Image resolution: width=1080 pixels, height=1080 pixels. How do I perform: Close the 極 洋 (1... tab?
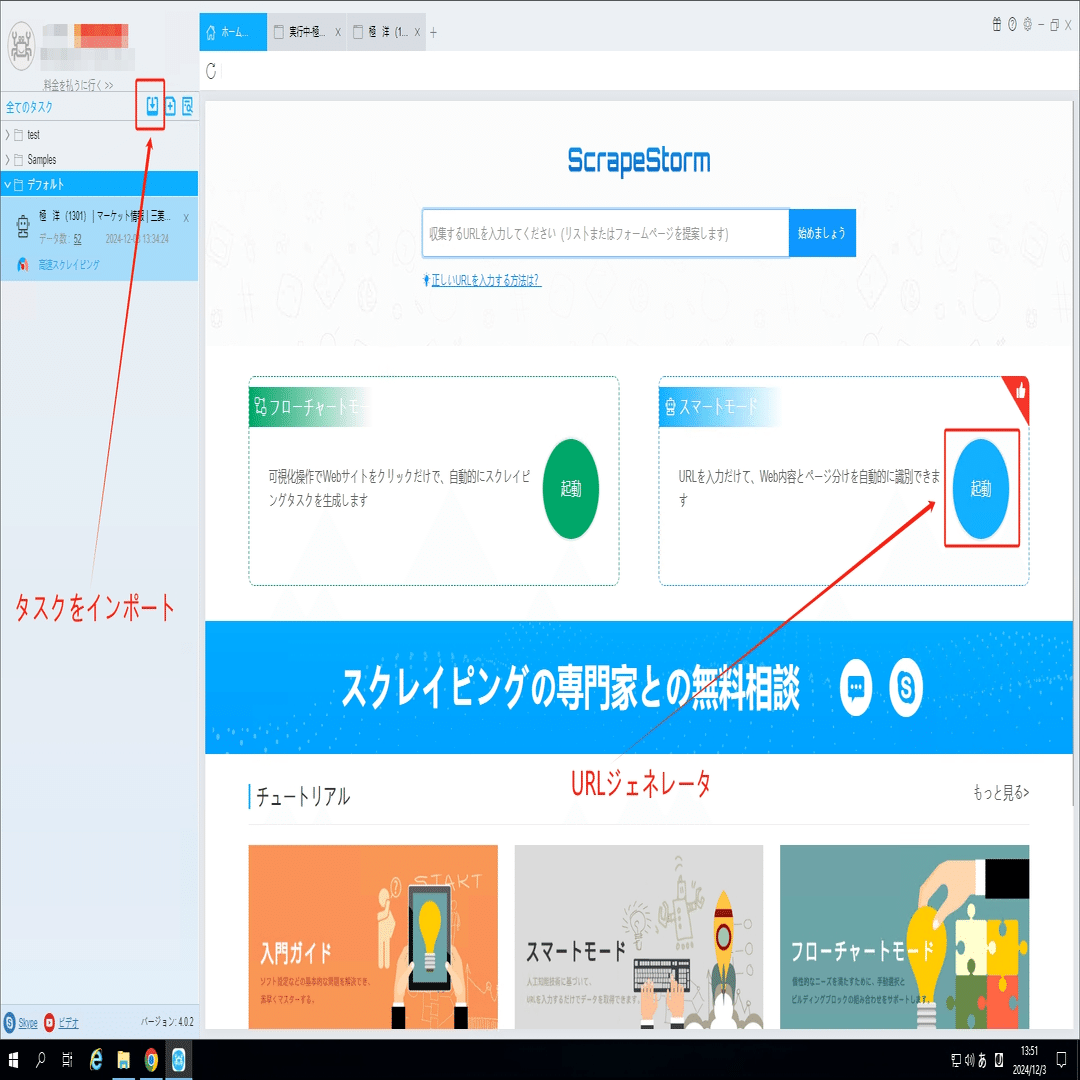tap(417, 32)
